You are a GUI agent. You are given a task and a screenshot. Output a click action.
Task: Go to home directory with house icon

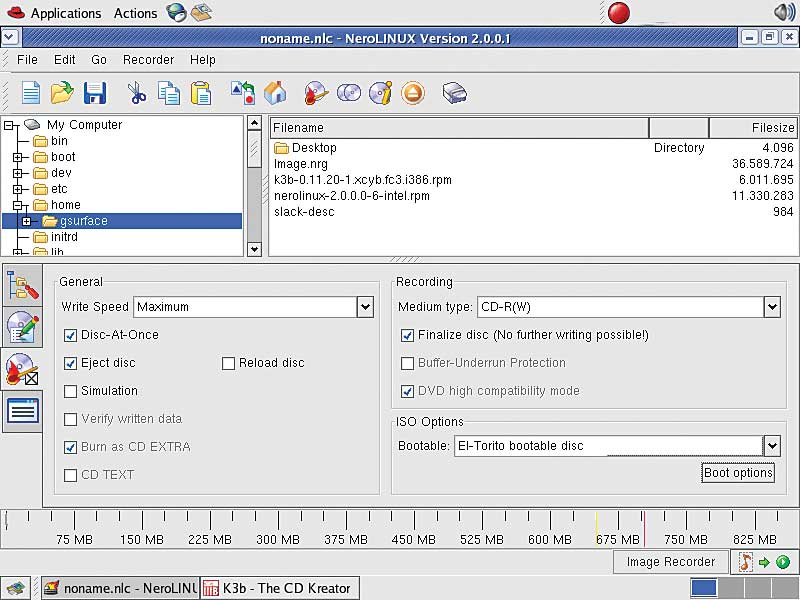(x=276, y=93)
